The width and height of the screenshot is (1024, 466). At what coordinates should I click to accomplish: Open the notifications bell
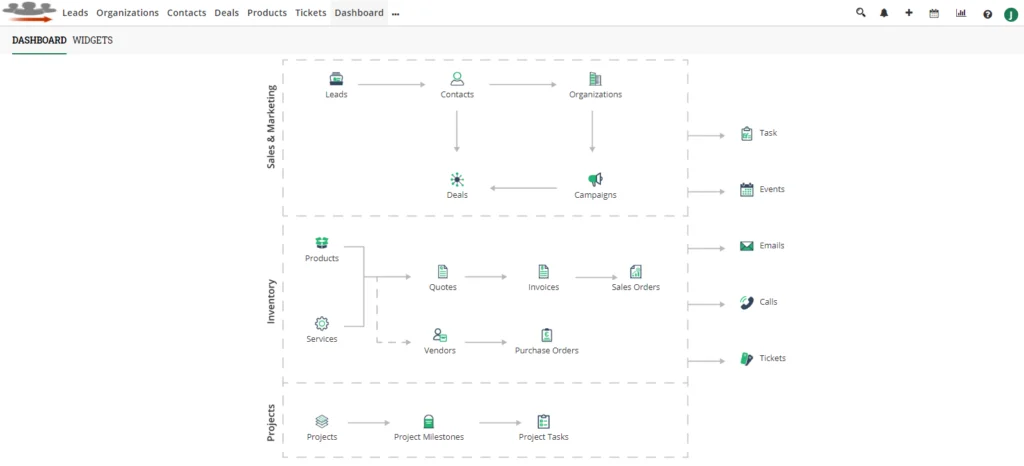tap(884, 13)
